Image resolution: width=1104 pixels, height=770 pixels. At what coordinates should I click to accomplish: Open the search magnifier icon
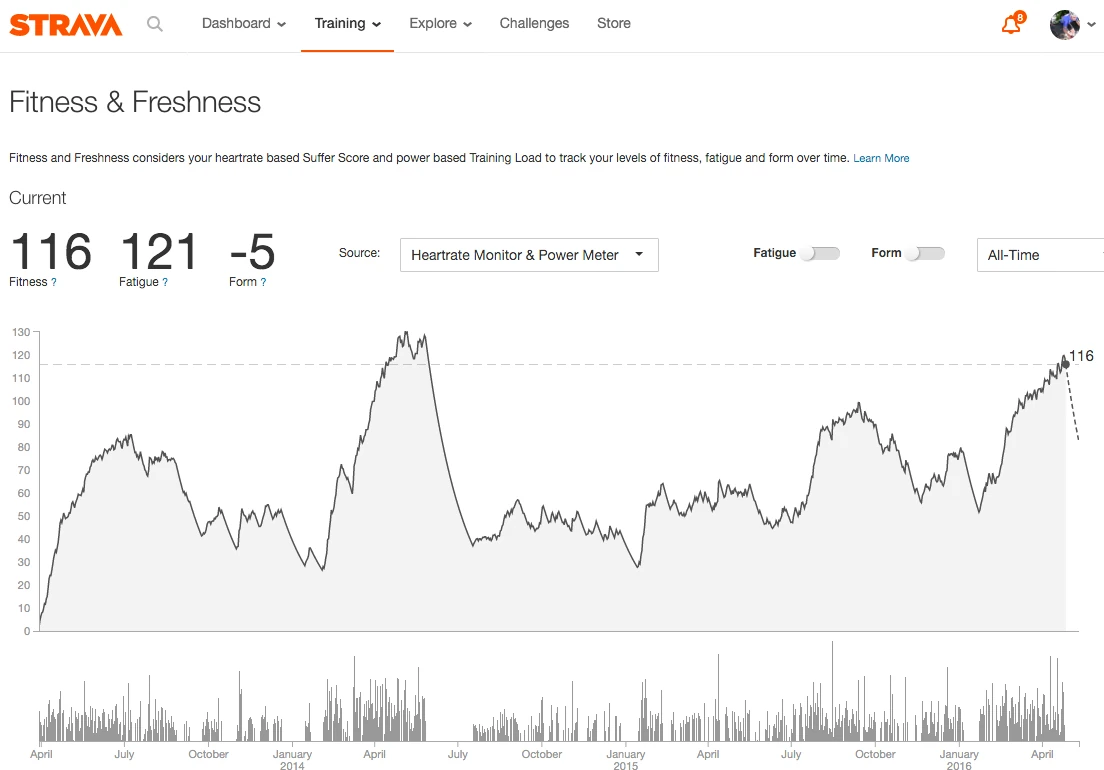pos(155,23)
